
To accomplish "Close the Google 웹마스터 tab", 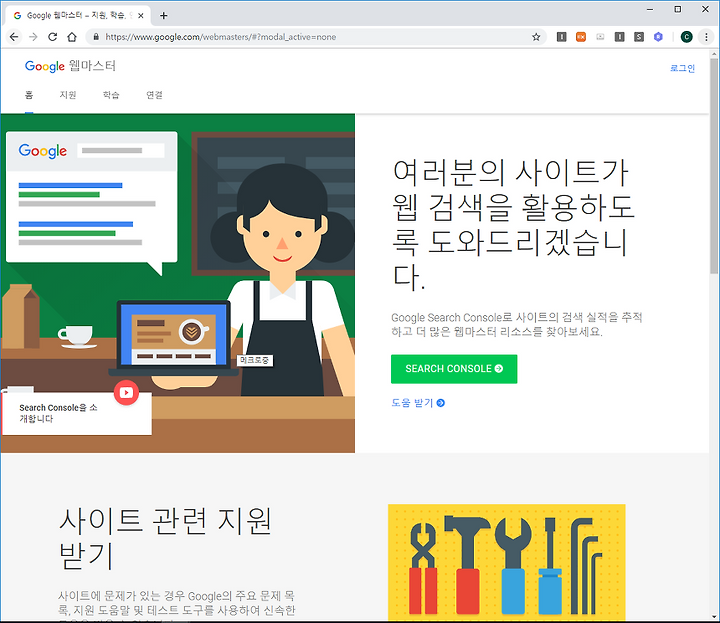I will pos(141,16).
